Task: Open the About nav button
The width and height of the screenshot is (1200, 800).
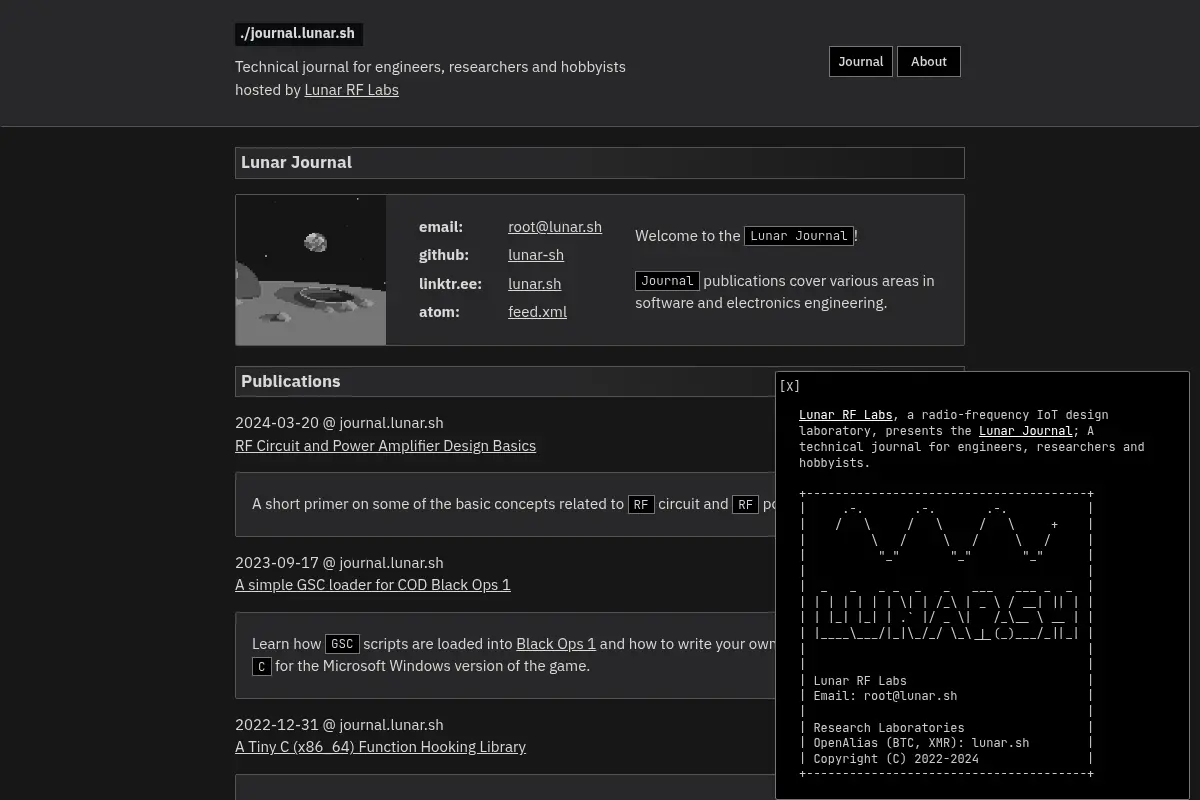Action: (x=928, y=61)
